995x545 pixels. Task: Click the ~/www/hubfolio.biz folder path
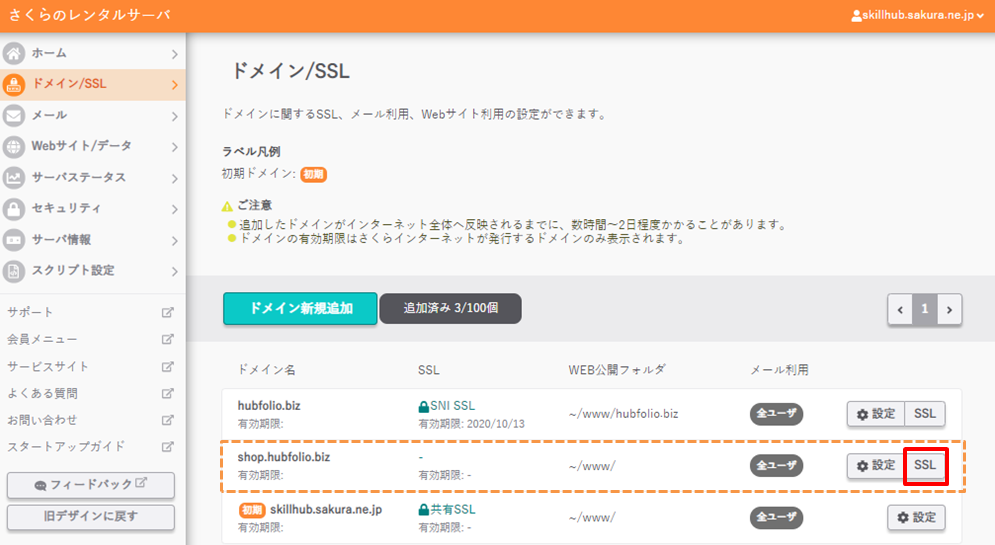click(x=623, y=414)
